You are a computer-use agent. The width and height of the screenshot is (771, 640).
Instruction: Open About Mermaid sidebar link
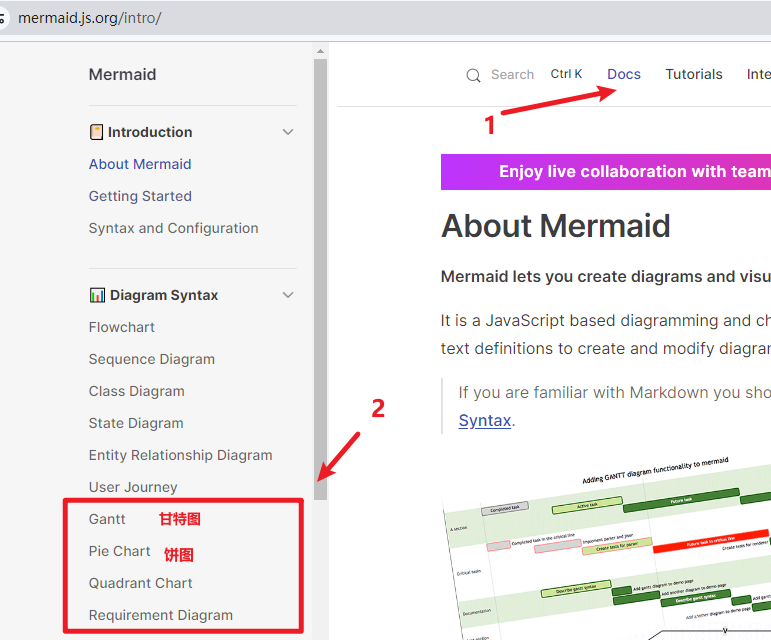(140, 164)
